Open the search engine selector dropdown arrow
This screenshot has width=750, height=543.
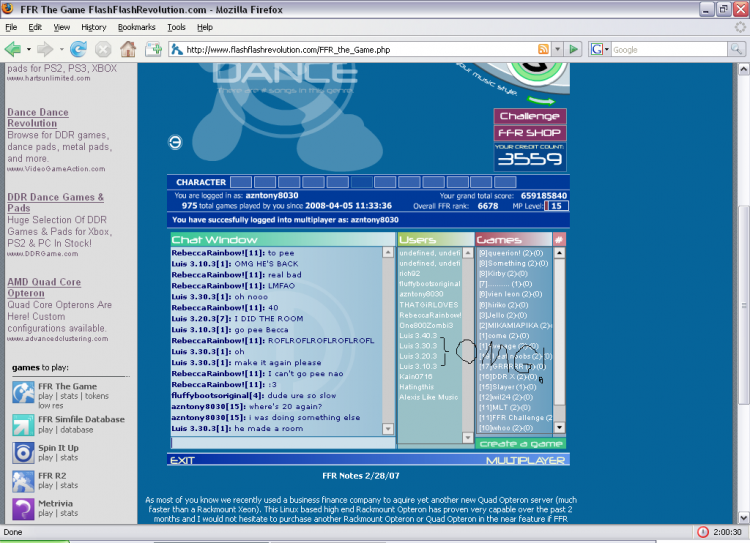coord(607,49)
